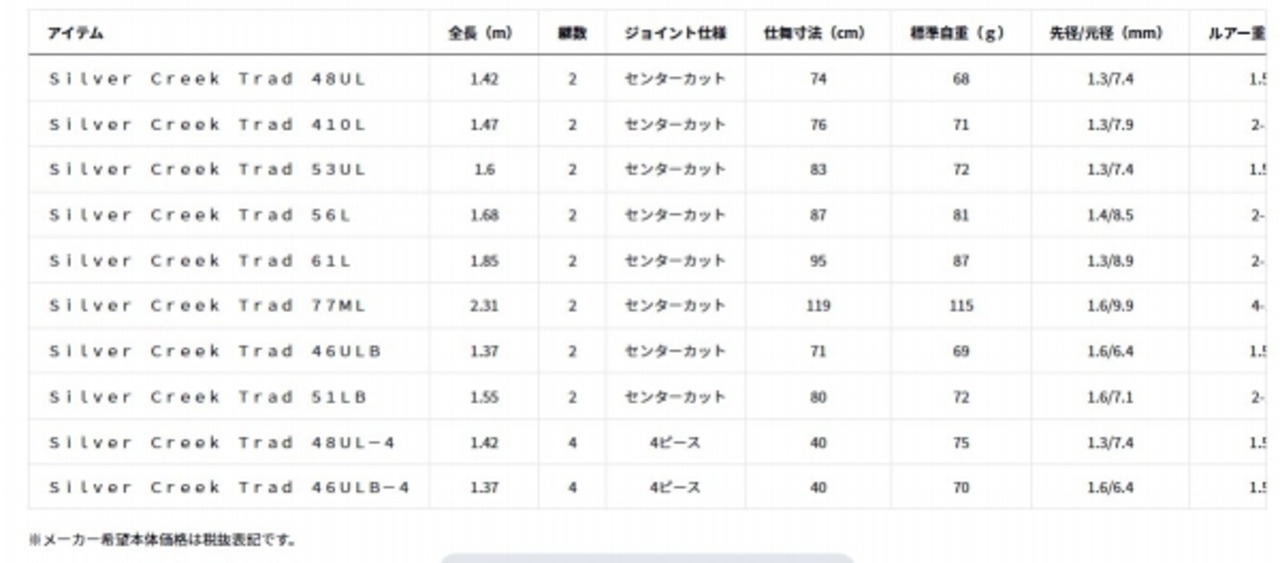Click the 4ピース cell in the 48UL-4 row
Viewport: 1280px width, 563px height.
pos(675,442)
